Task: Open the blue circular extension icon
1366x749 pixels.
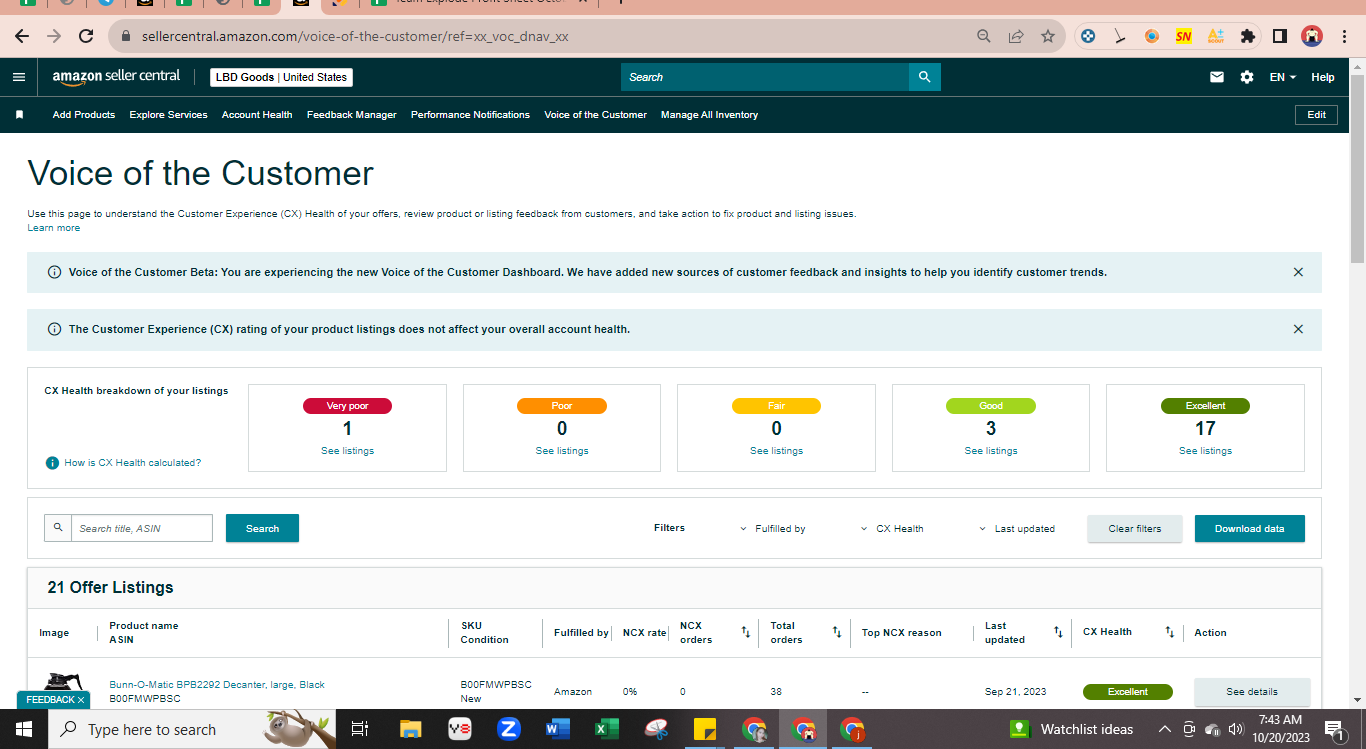Action: [x=1088, y=36]
